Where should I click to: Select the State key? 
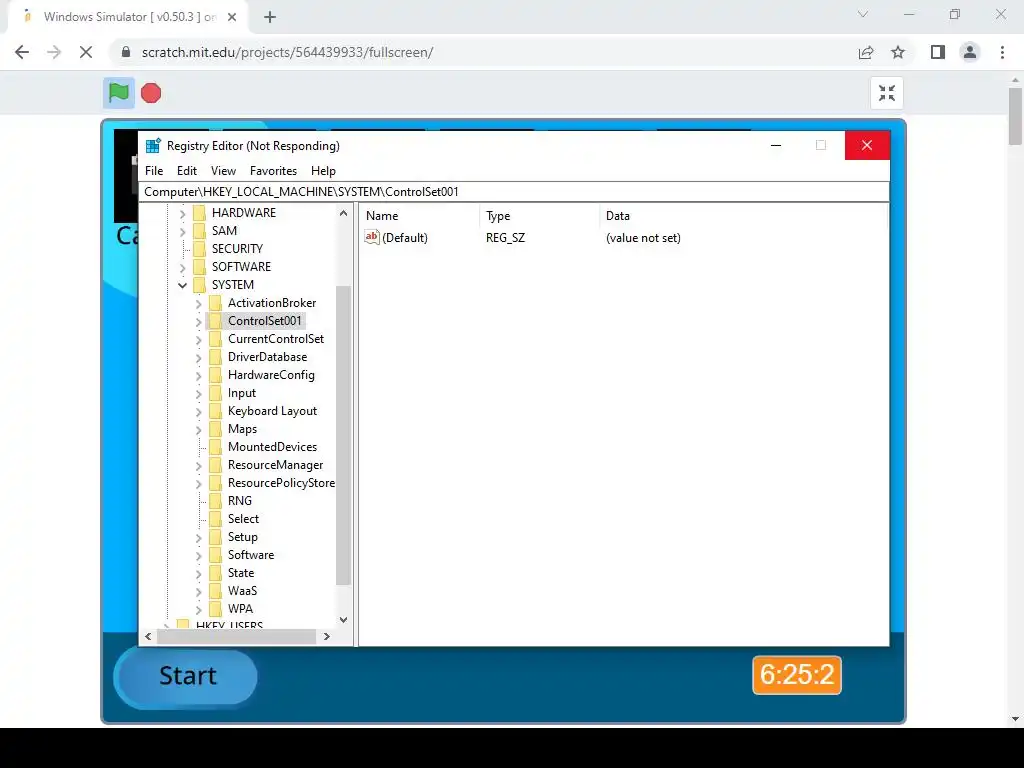pyautogui.click(x=240, y=573)
